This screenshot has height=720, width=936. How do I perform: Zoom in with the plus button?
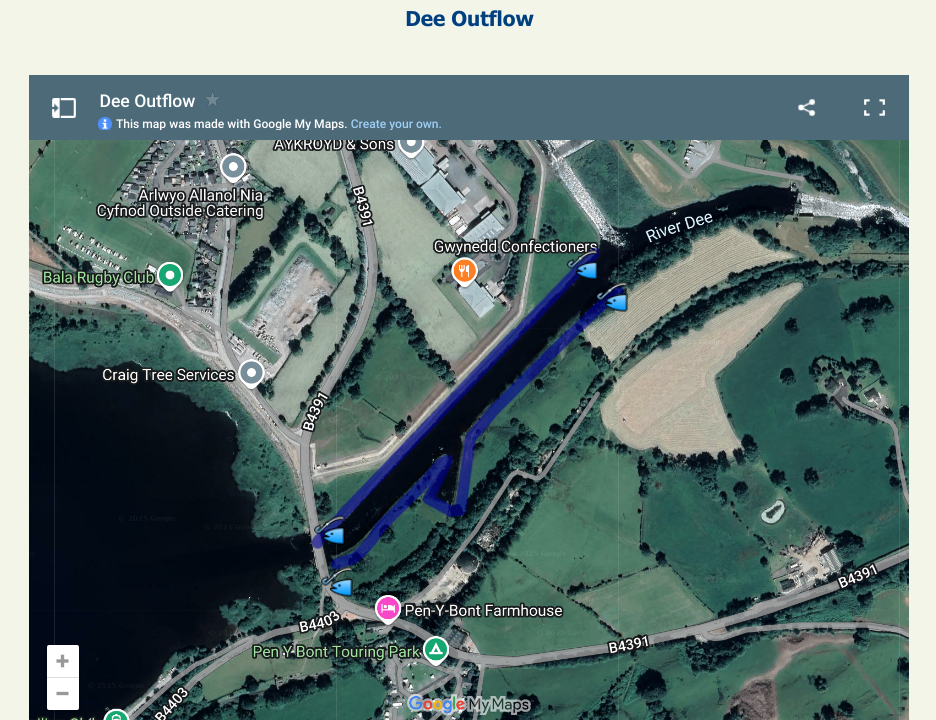63,661
